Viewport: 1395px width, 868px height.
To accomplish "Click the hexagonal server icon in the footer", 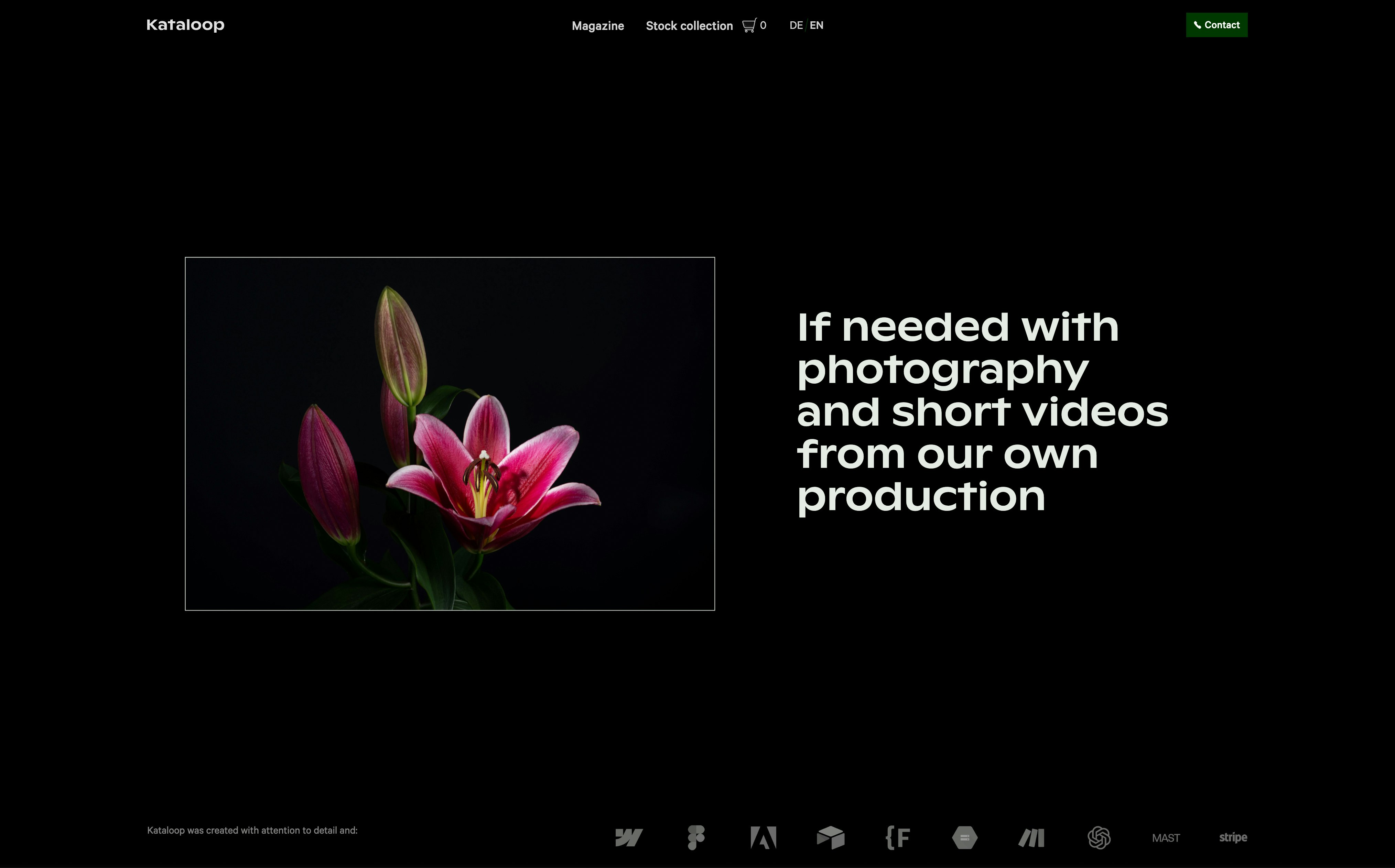I will (965, 837).
